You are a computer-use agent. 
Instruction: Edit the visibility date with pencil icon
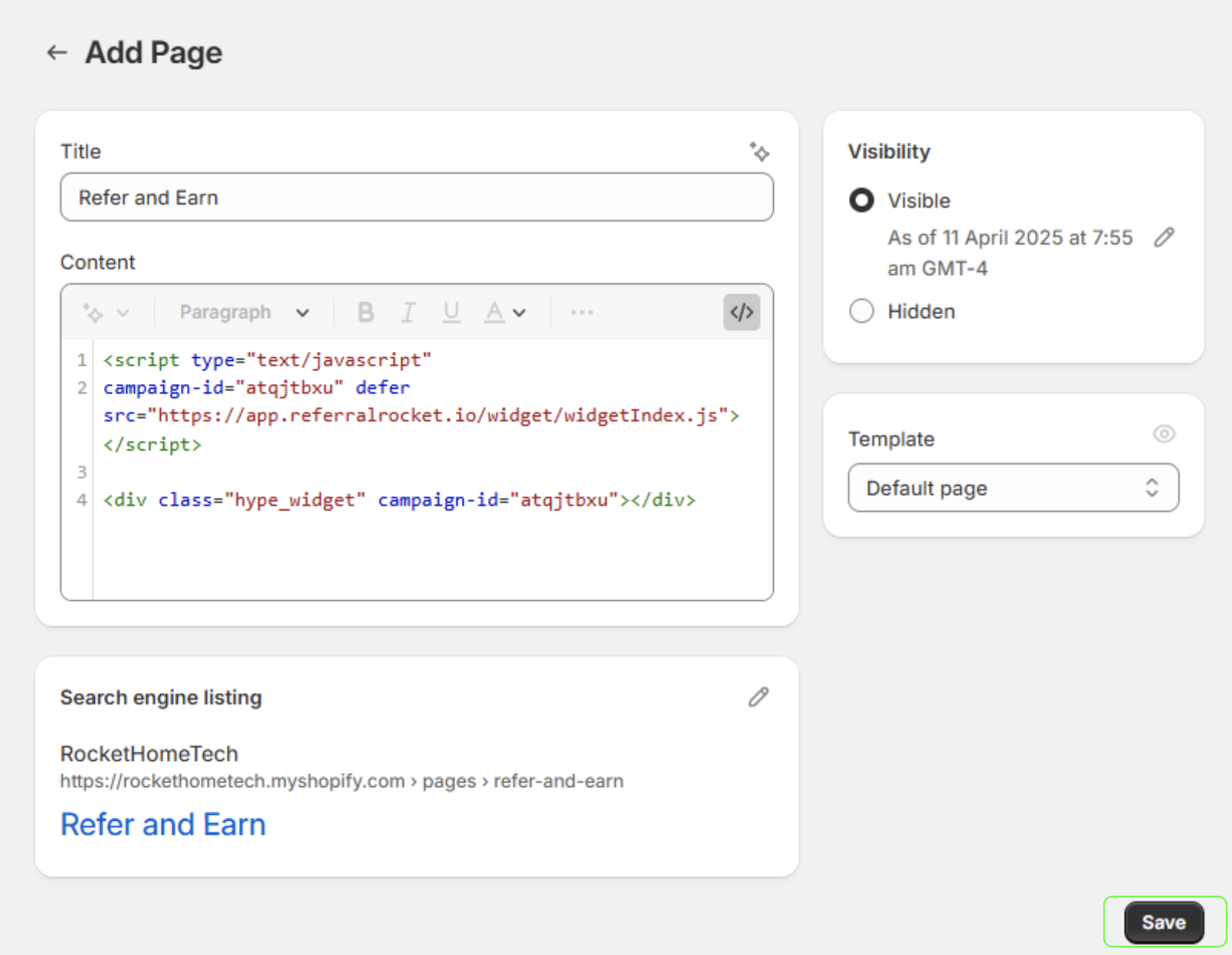pos(1165,238)
